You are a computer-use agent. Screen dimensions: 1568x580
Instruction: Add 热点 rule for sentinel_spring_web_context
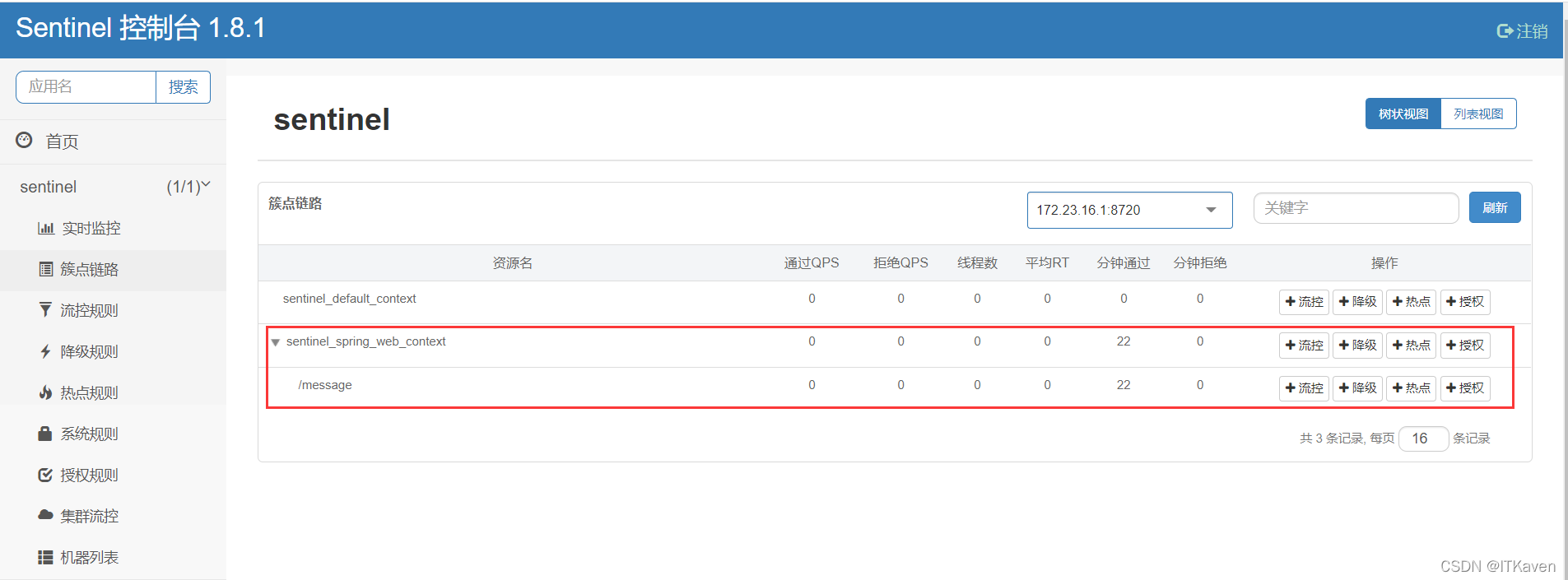pyautogui.click(x=1411, y=346)
